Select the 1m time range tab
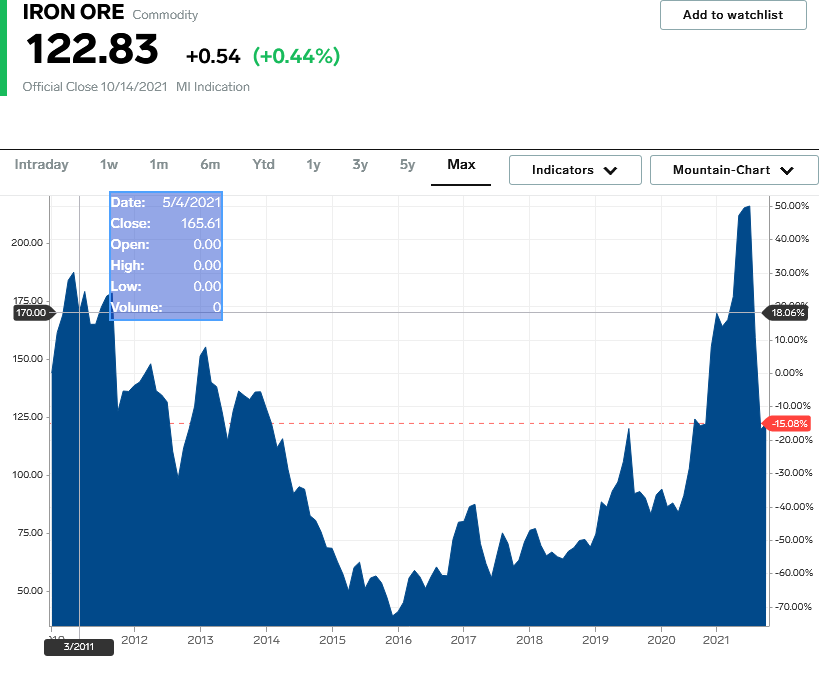Image resolution: width=822 pixels, height=688 pixels. (159, 165)
